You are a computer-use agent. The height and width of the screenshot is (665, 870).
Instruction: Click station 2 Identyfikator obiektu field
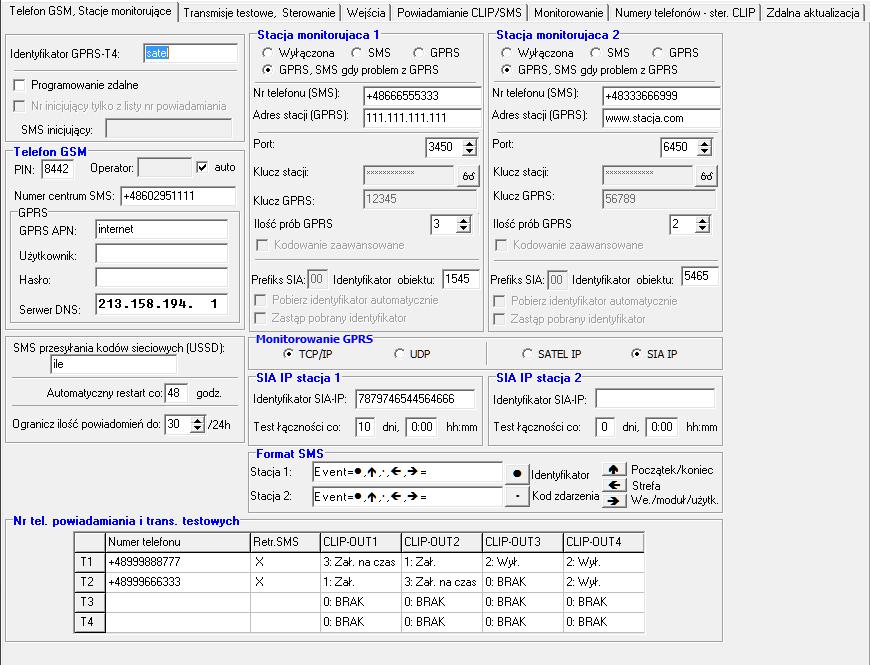[700, 276]
